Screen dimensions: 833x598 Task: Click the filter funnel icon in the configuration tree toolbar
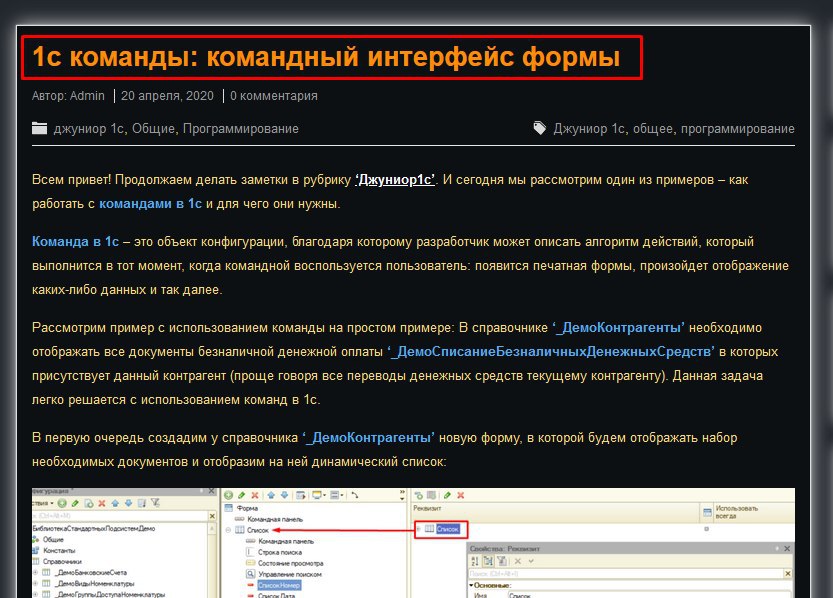[x=155, y=502]
